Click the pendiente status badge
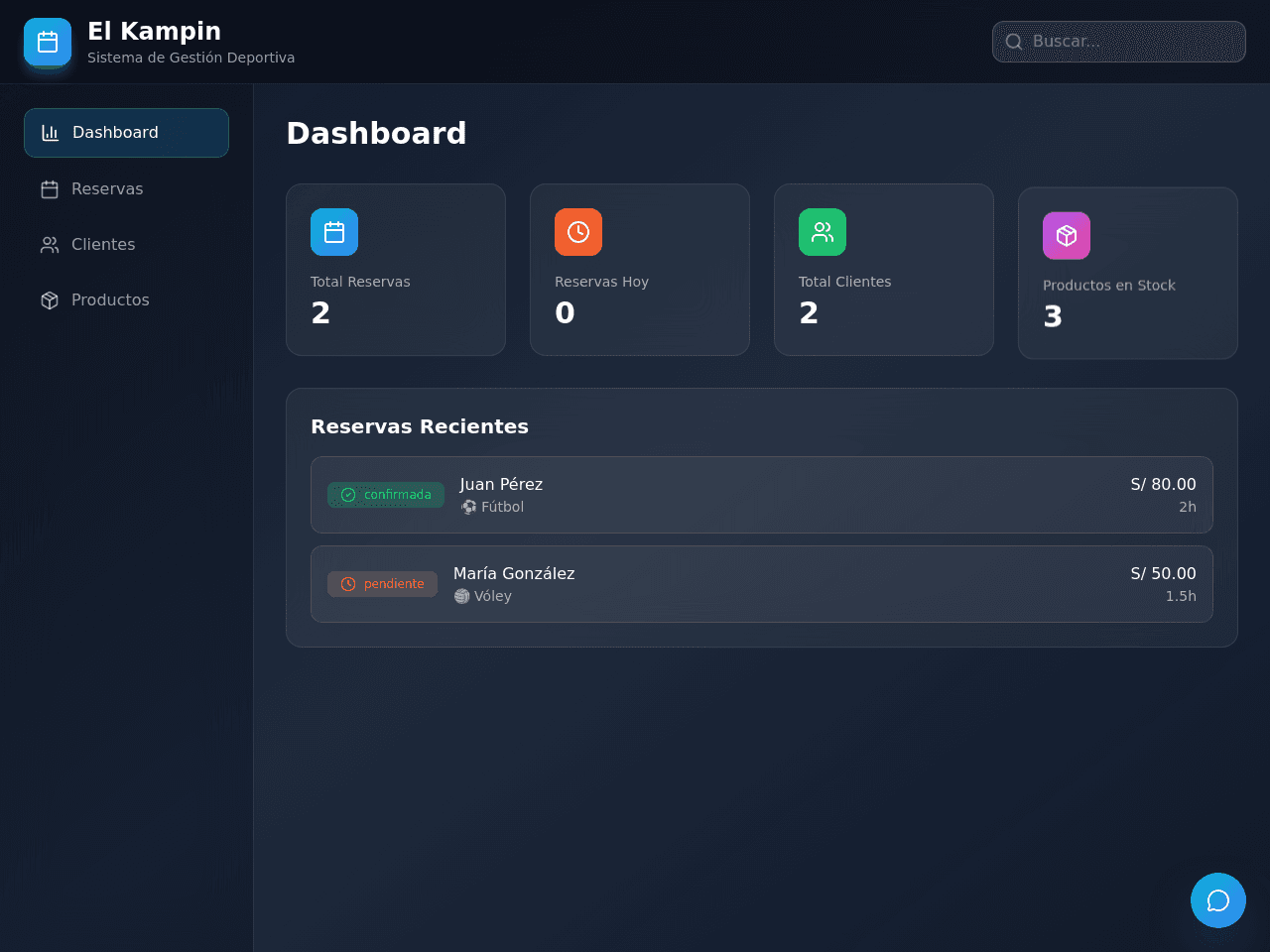Screen dimensions: 1270x952 click(x=383, y=584)
